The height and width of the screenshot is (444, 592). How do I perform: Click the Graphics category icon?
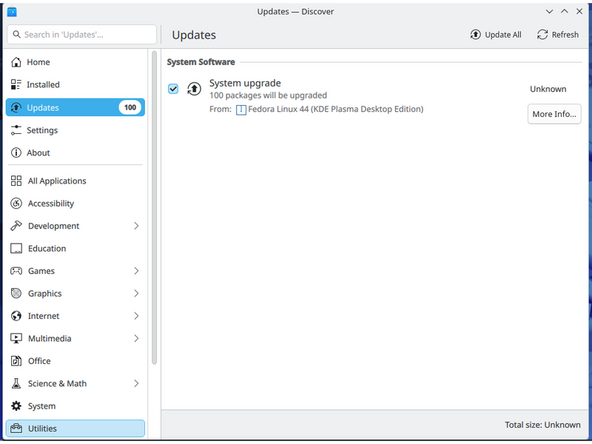click(x=16, y=293)
